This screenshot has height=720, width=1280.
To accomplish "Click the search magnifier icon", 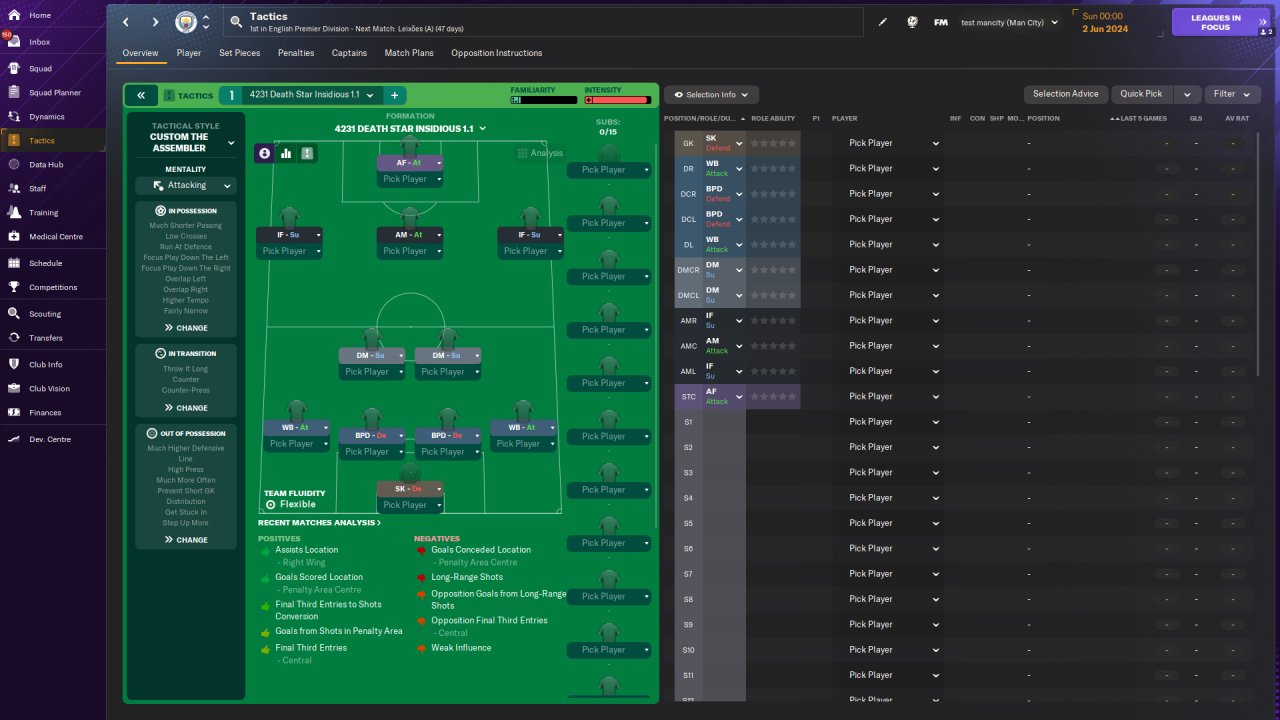I will (236, 21).
